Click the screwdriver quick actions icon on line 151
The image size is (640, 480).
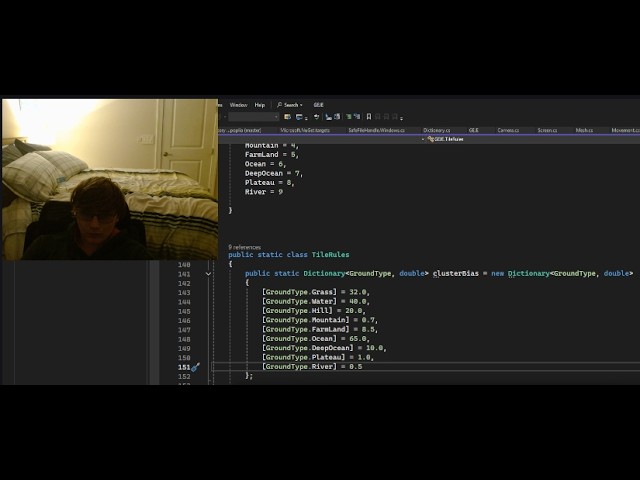click(196, 367)
